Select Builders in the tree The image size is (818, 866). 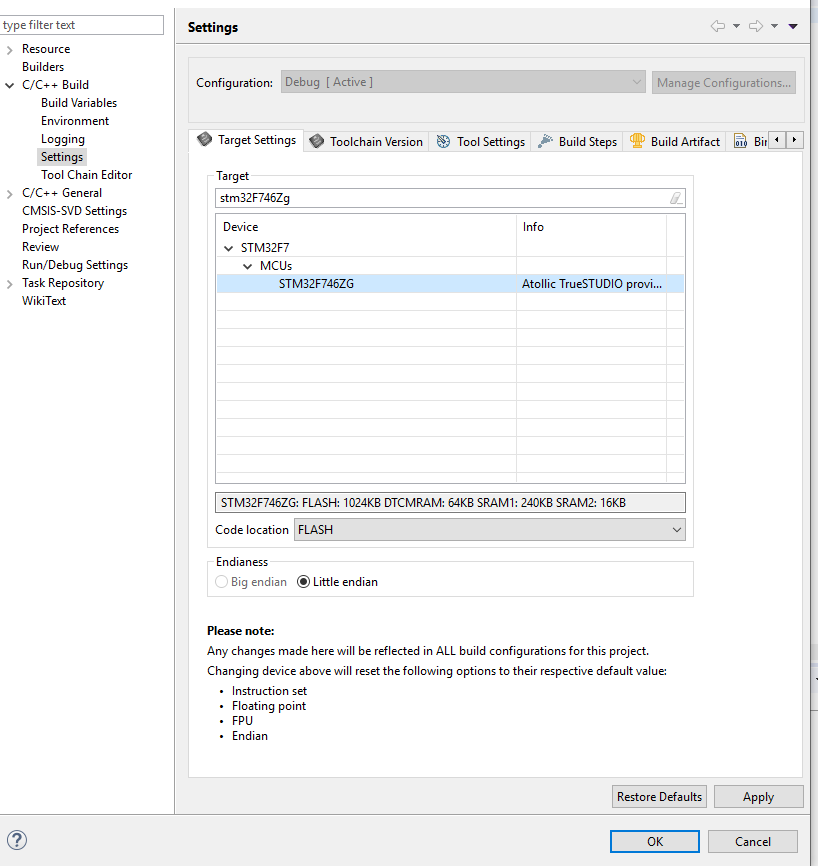pos(43,67)
